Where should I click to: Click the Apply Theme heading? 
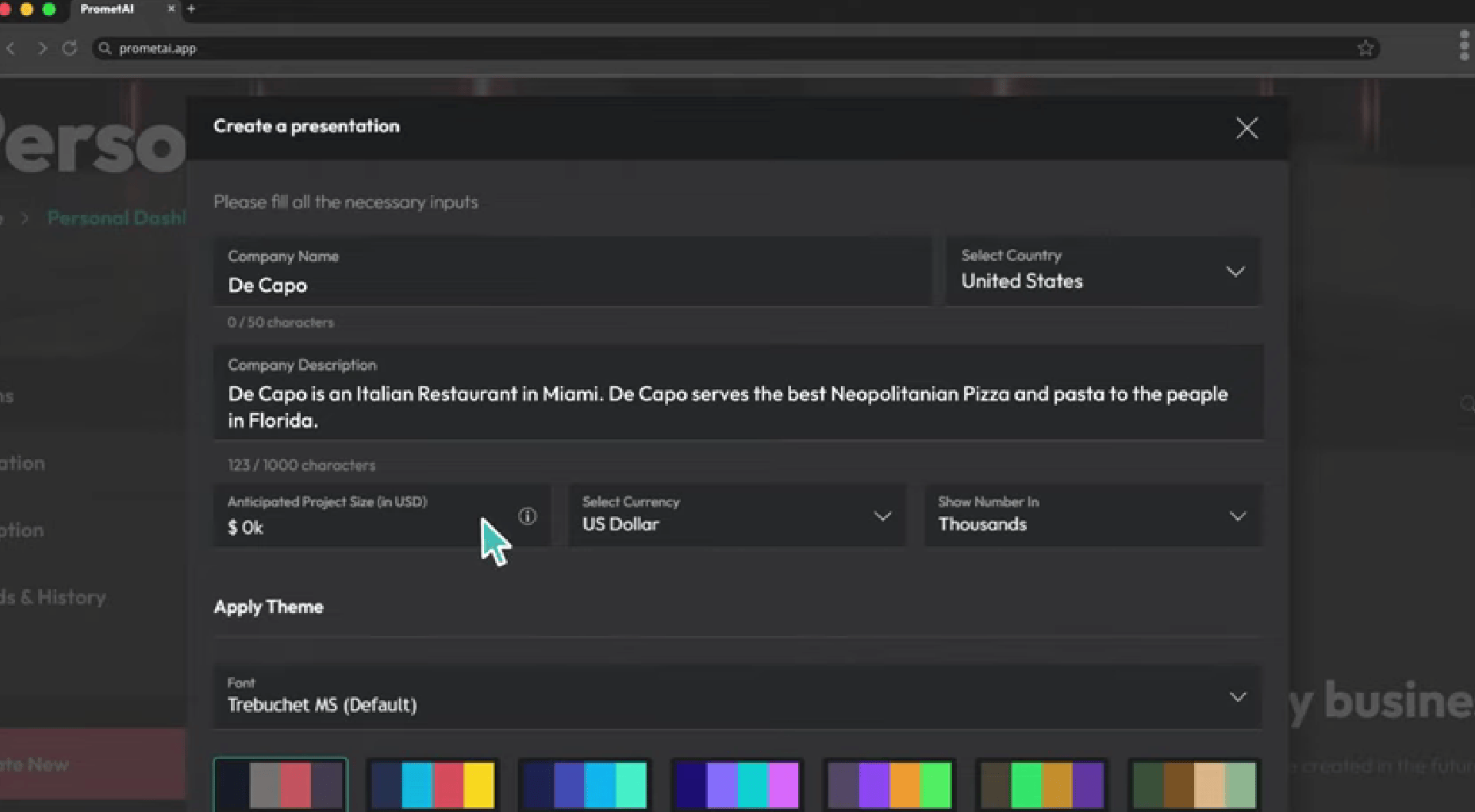(269, 607)
